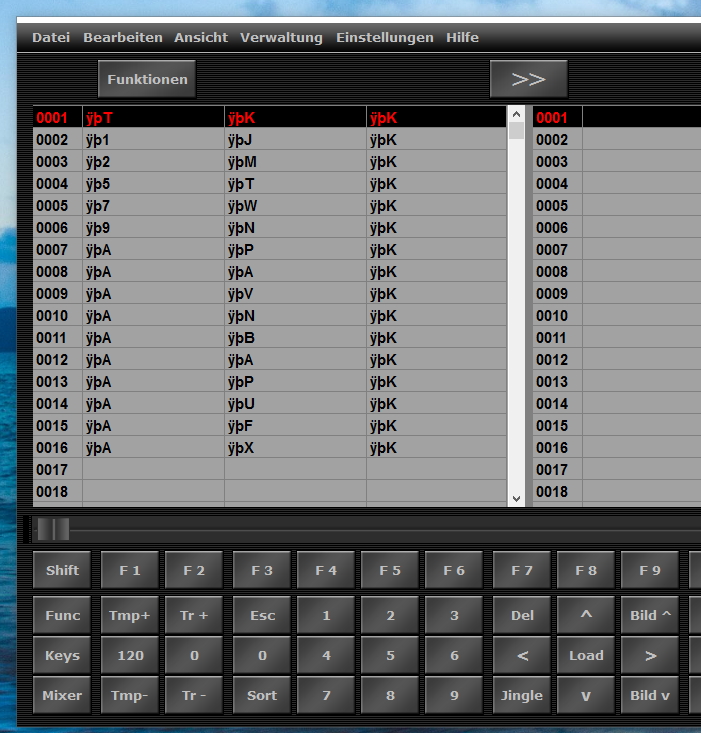The height and width of the screenshot is (733, 701).
Task: Click the horizontal slider handle
Action: [x=53, y=529]
